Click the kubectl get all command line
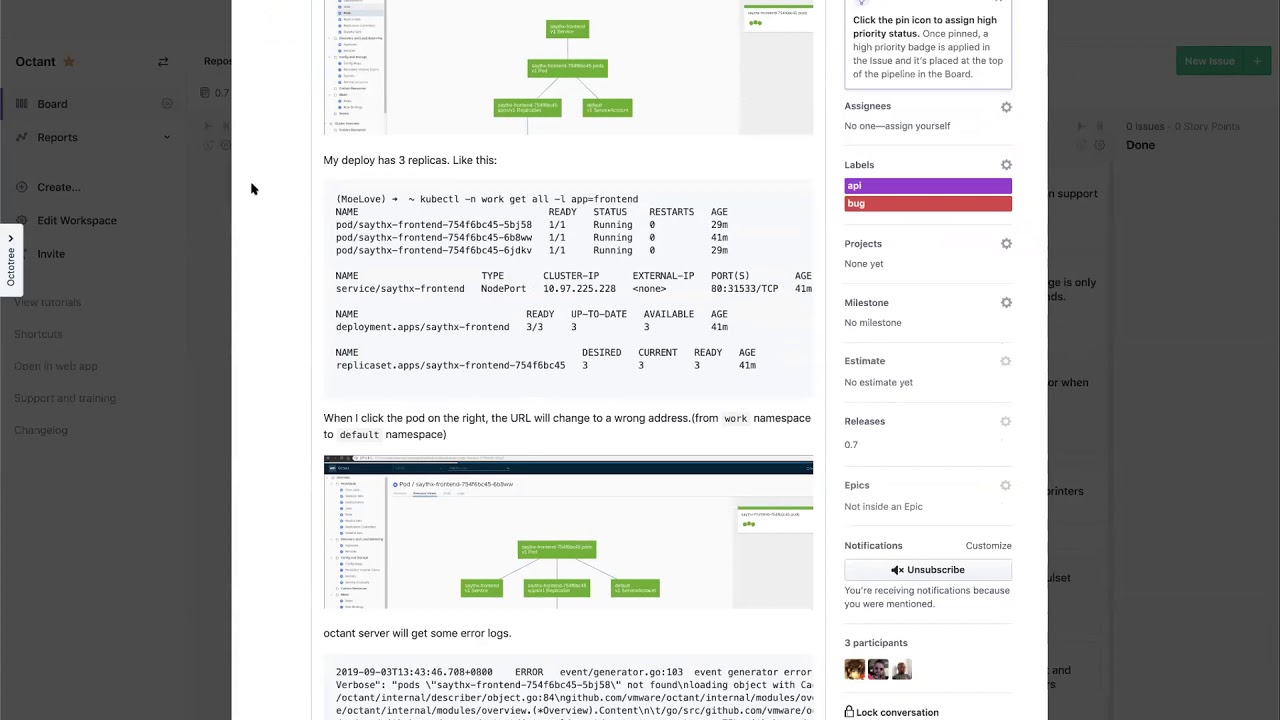The height and width of the screenshot is (720, 1280). tap(487, 199)
